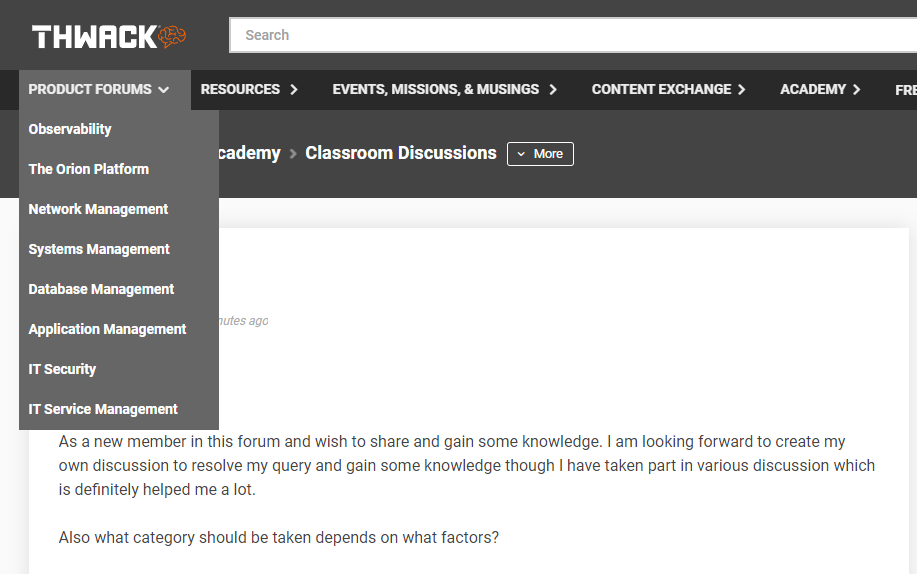Expand the Resources menu arrow
The height and width of the screenshot is (574, 917).
[294, 90]
